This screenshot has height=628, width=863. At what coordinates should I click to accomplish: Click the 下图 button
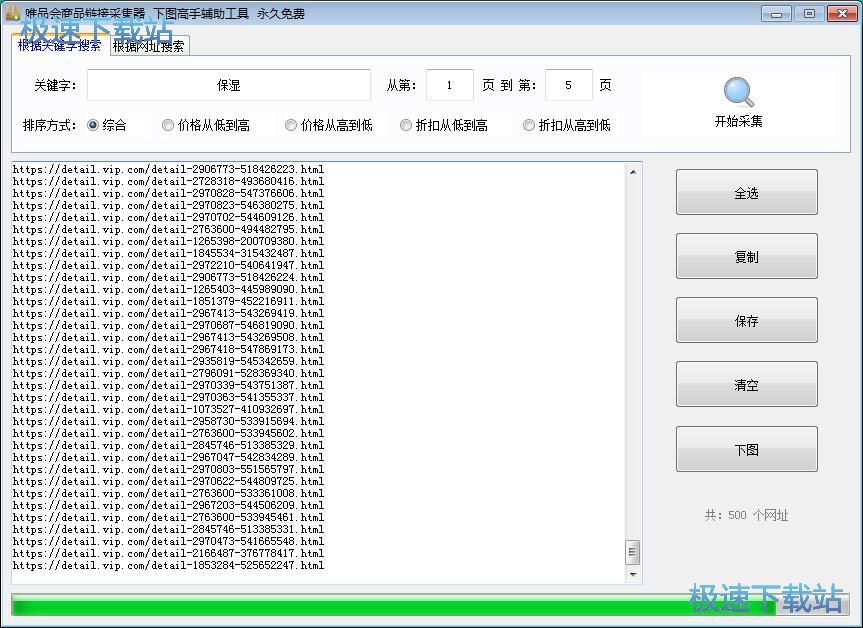coord(746,449)
